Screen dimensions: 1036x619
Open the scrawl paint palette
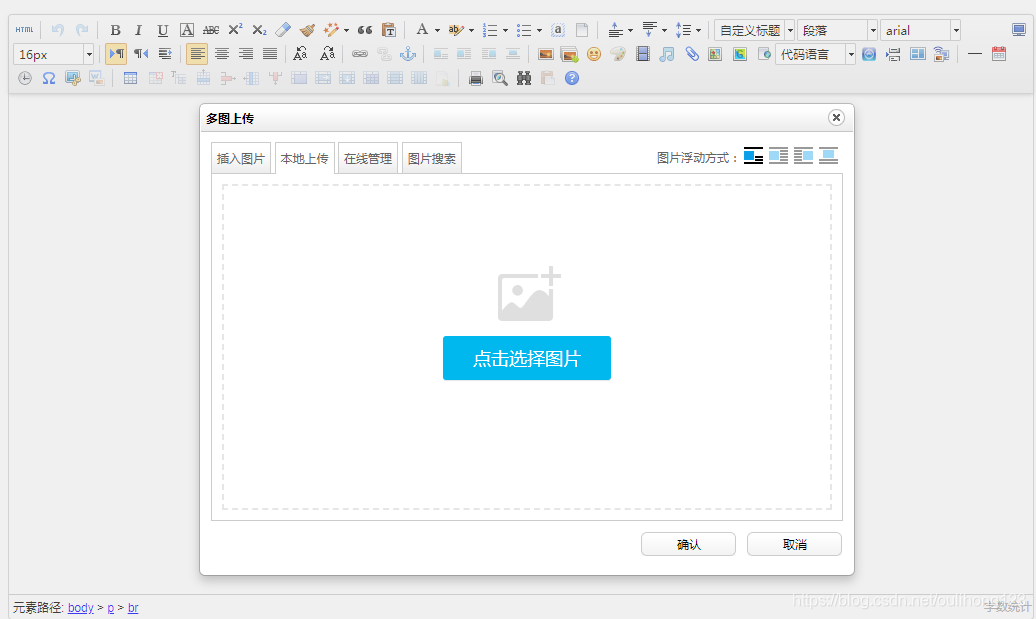(618, 54)
